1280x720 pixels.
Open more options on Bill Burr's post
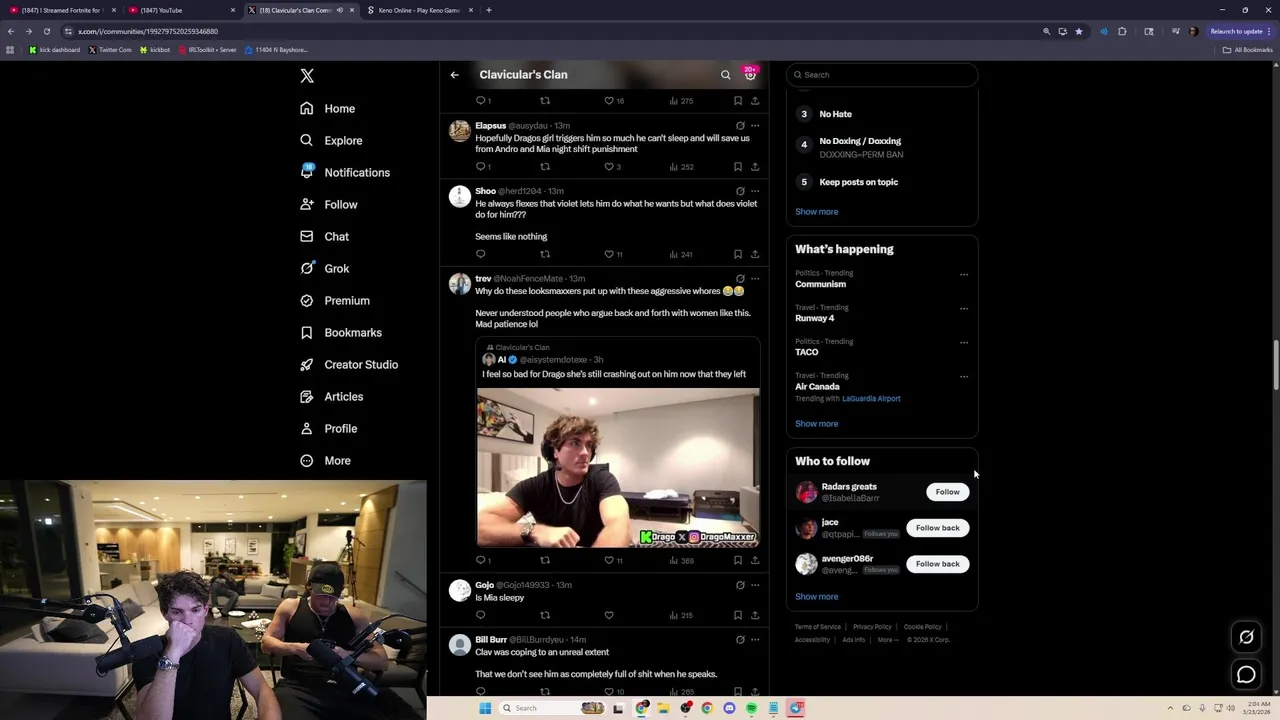tap(755, 640)
